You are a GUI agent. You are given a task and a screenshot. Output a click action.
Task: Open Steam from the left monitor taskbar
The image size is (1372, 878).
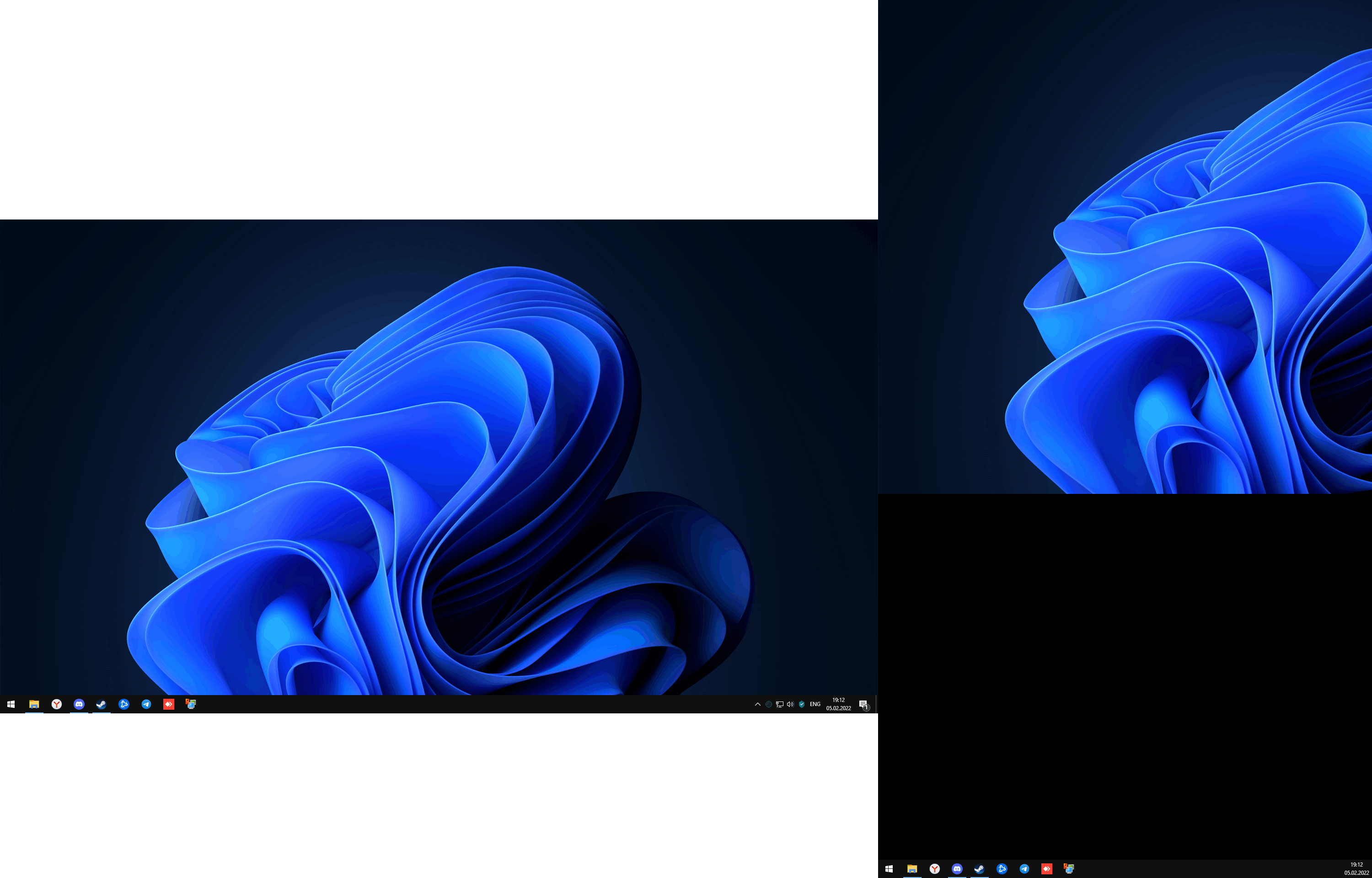pyautogui.click(x=102, y=705)
